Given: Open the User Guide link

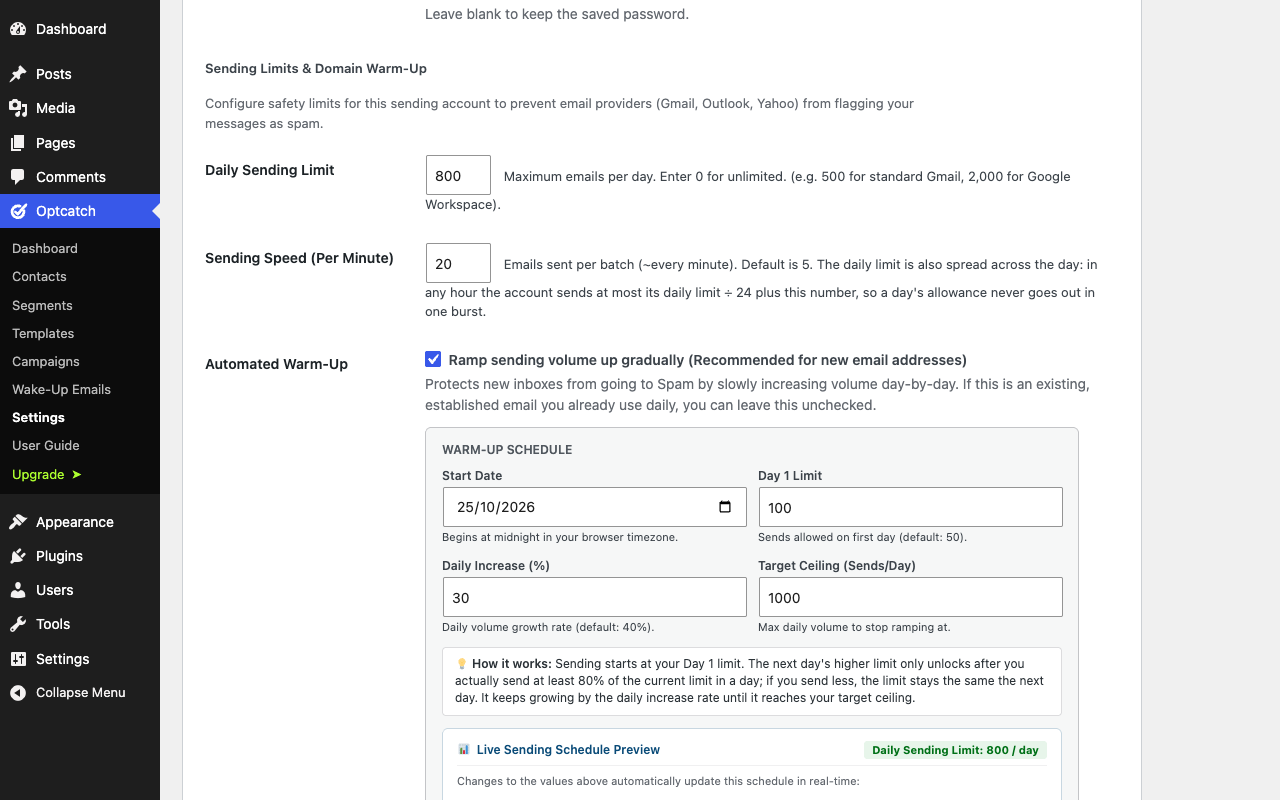Looking at the screenshot, I should [x=46, y=445].
